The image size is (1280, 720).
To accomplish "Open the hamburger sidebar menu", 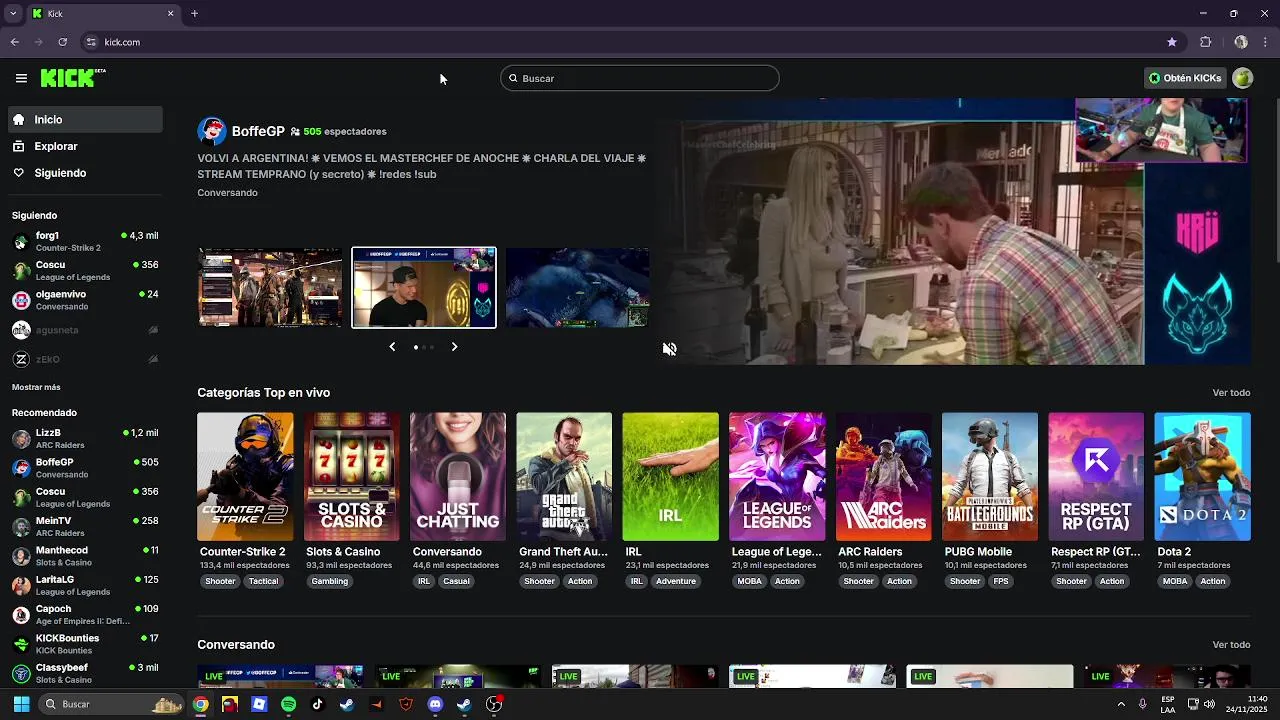I will 21,78.
